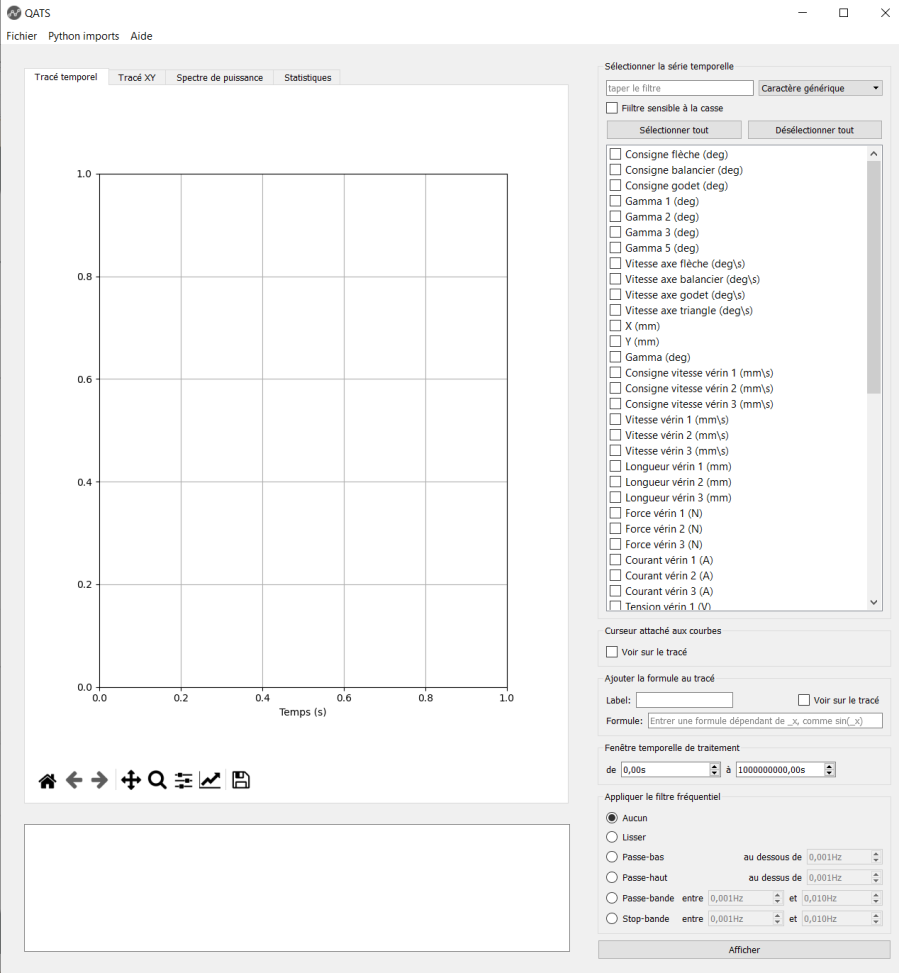Open subplot configuration sliders tool
This screenshot has height=973, width=899.
(184, 780)
